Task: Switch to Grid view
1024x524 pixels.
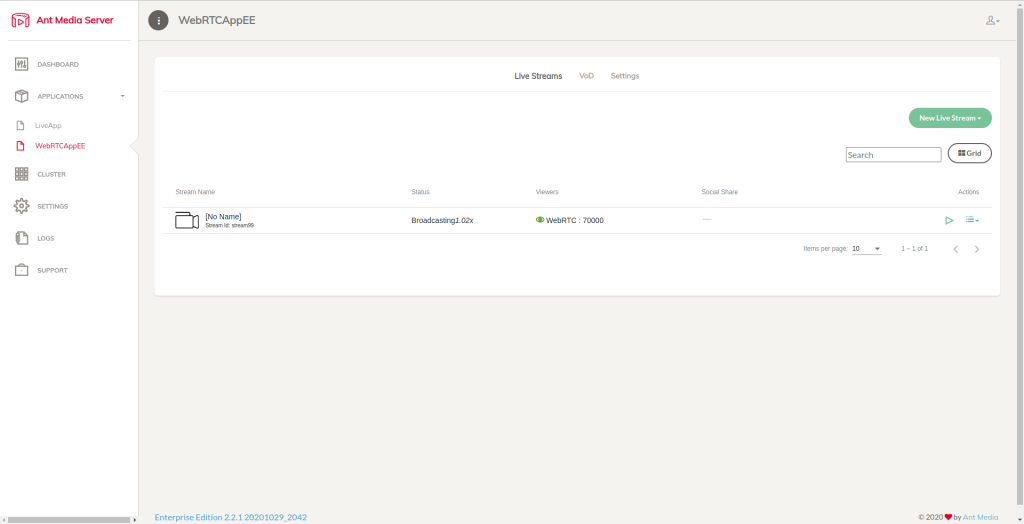Action: (970, 153)
